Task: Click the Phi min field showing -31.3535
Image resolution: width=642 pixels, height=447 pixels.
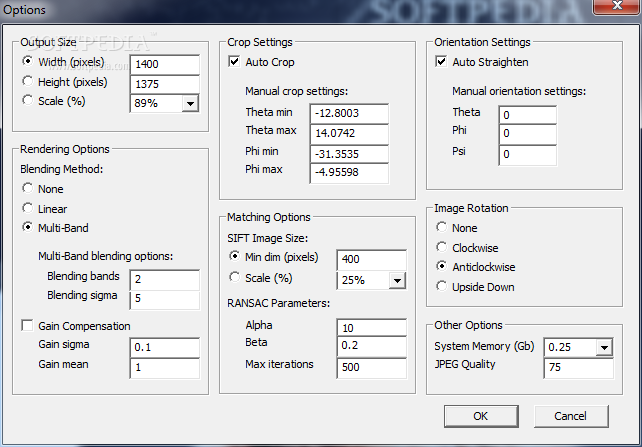Action: click(349, 154)
